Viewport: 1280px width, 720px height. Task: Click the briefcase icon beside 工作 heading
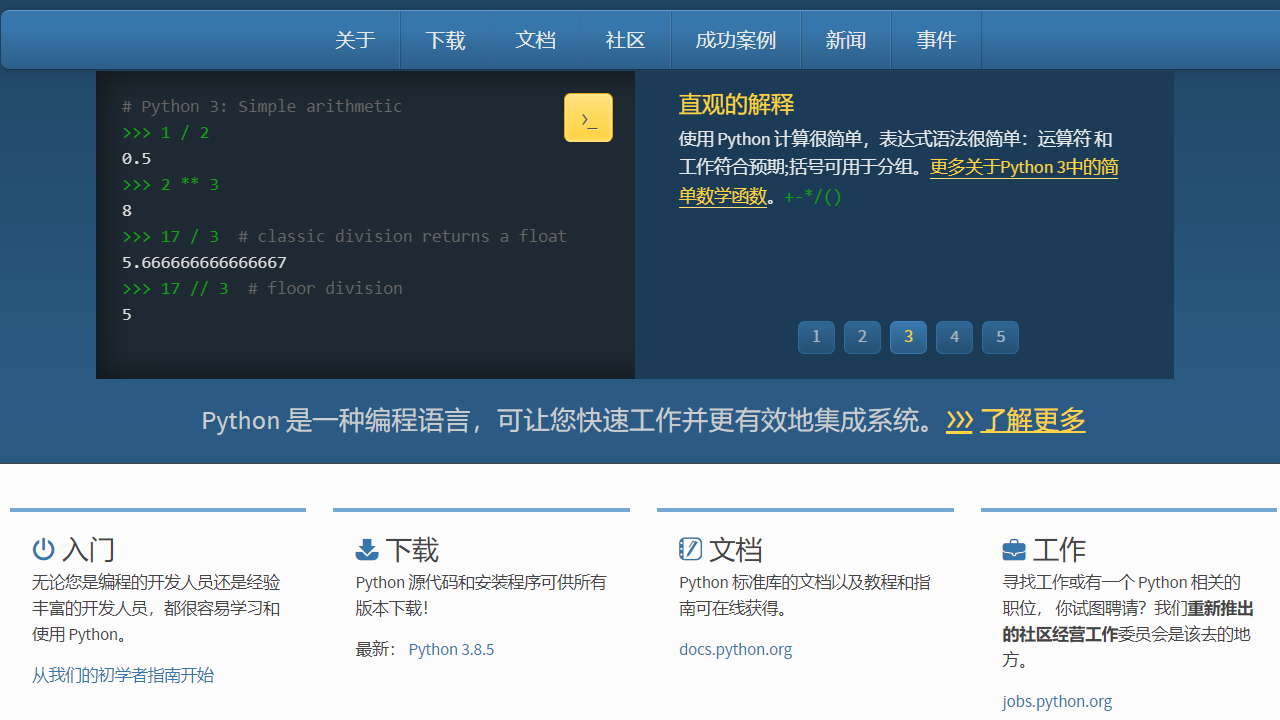[1014, 549]
